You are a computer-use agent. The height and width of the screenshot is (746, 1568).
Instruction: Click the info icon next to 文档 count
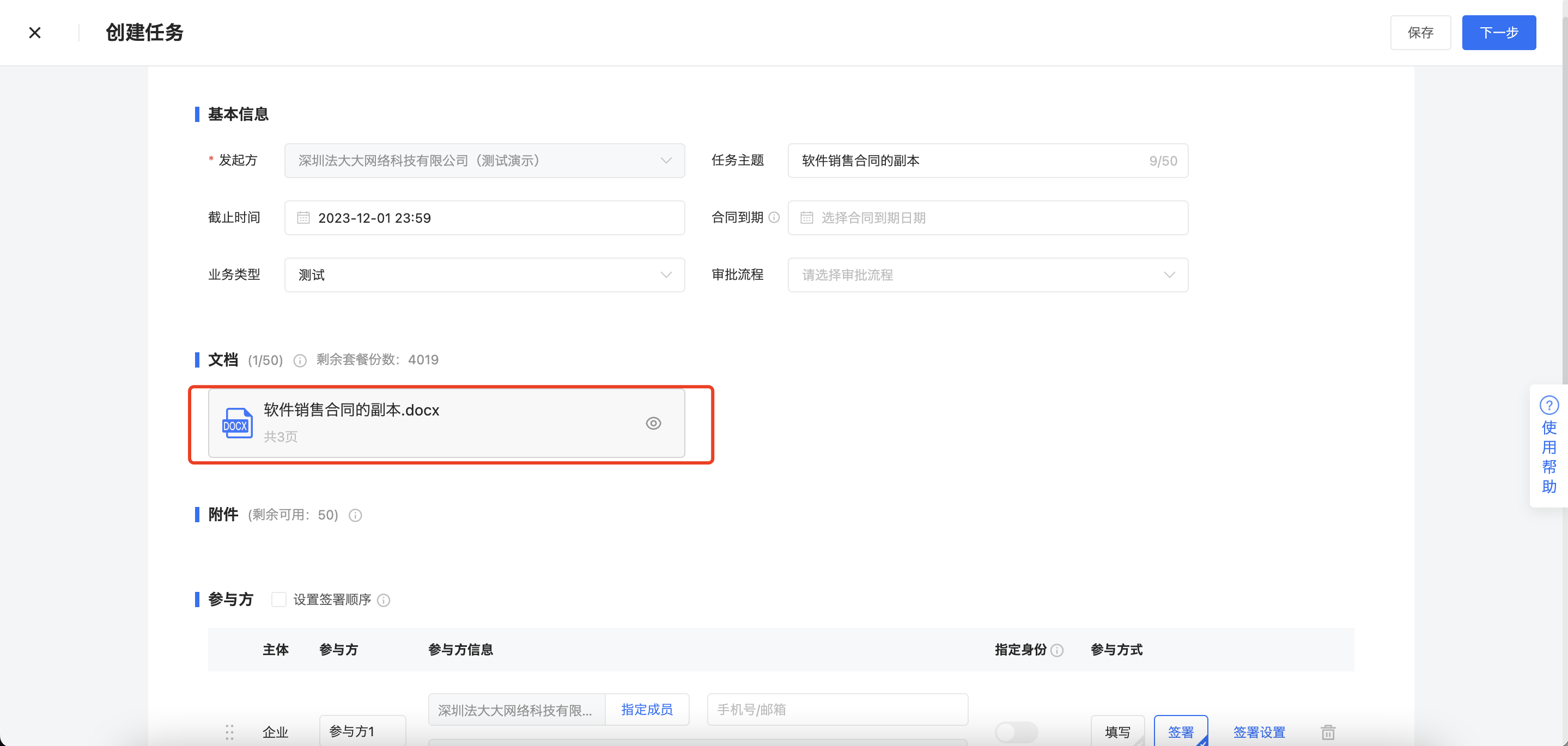[x=300, y=360]
